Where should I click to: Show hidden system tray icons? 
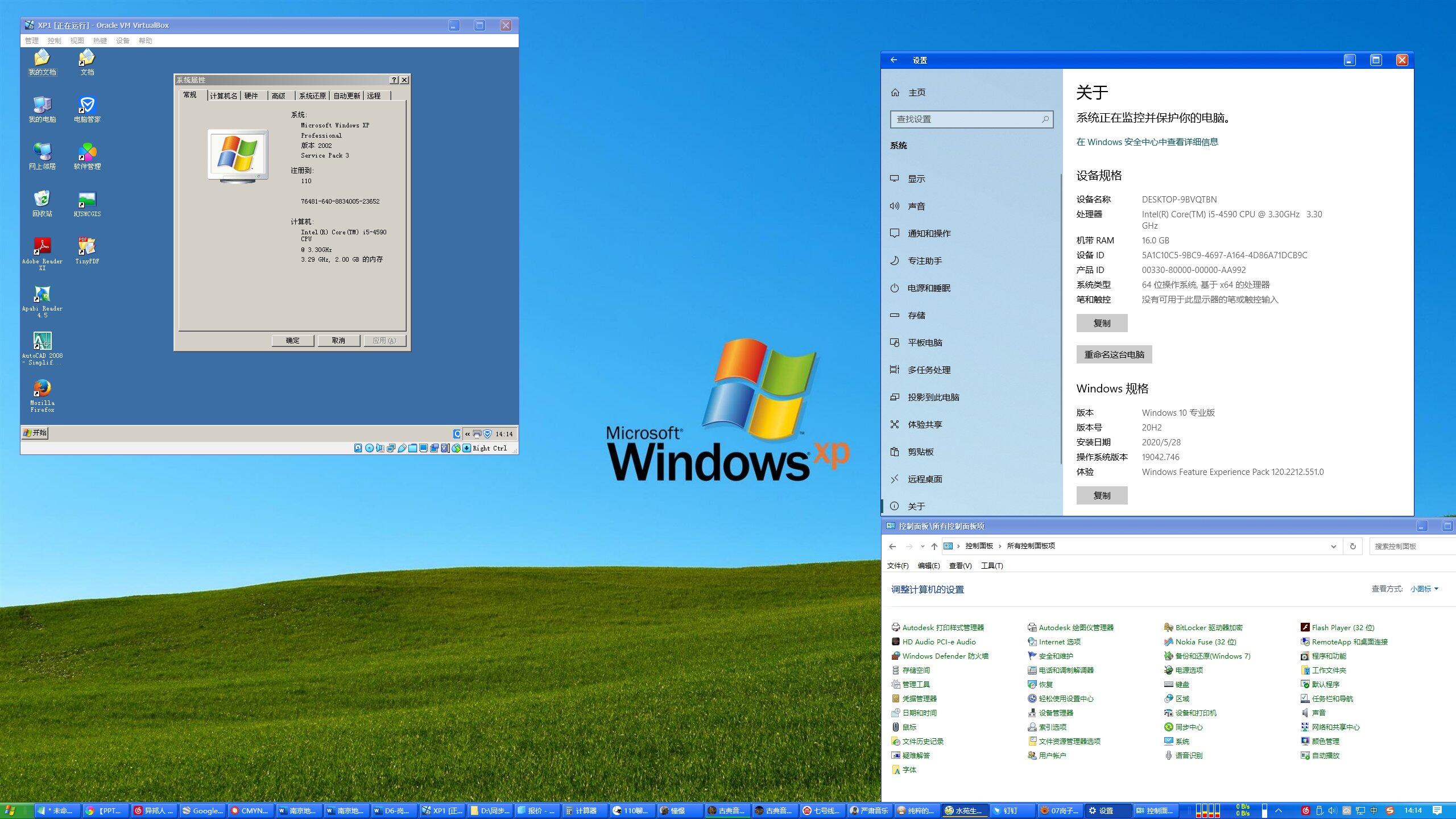click(1279, 810)
